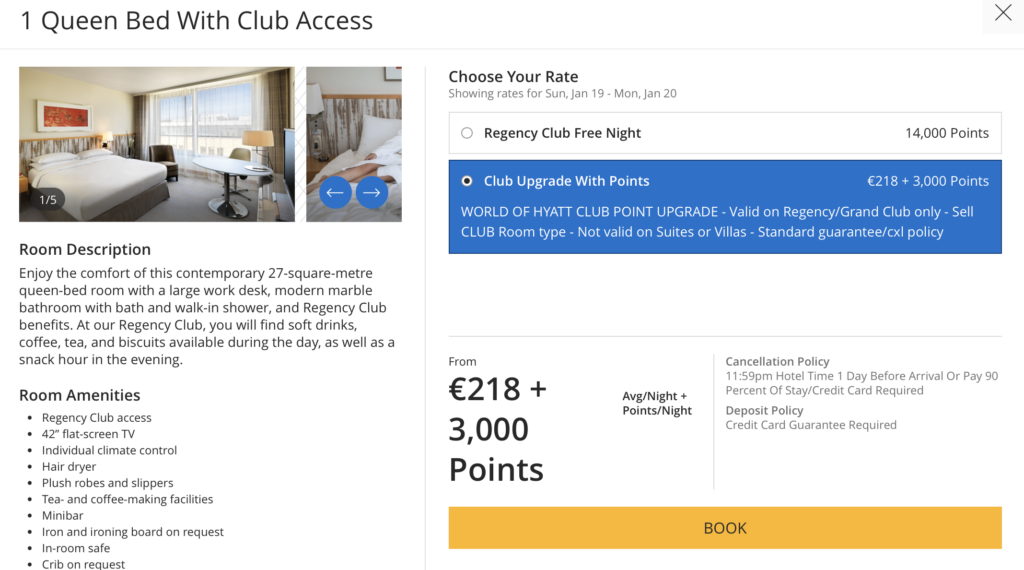Advance to the next room photo
Viewport: 1024px width, 570px height.
click(x=372, y=192)
